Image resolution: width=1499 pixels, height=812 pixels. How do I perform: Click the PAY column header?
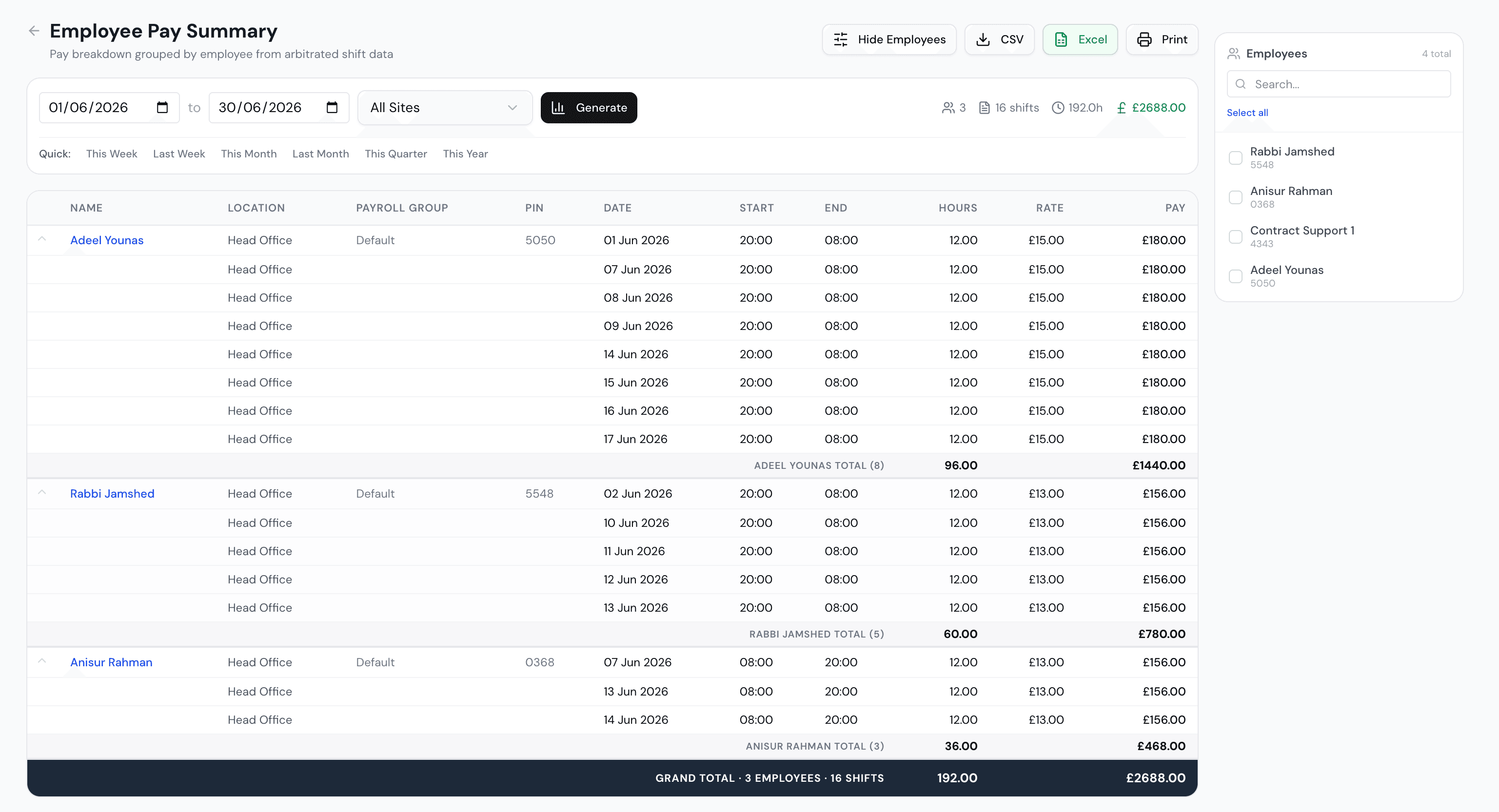tap(1175, 208)
